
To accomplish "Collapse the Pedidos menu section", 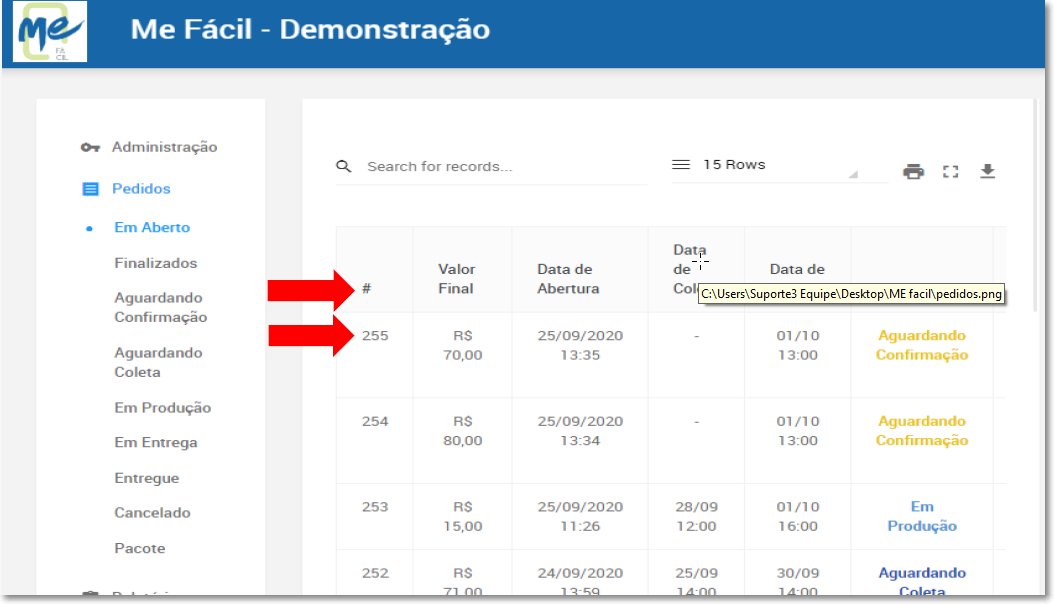I will tap(141, 189).
